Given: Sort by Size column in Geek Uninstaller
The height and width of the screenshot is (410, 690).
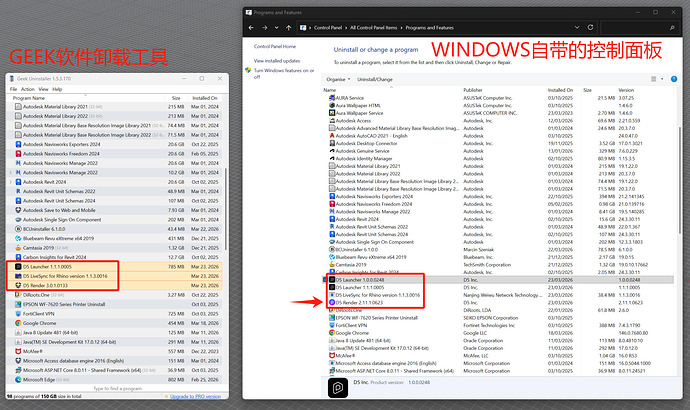Looking at the screenshot, I should point(176,98).
